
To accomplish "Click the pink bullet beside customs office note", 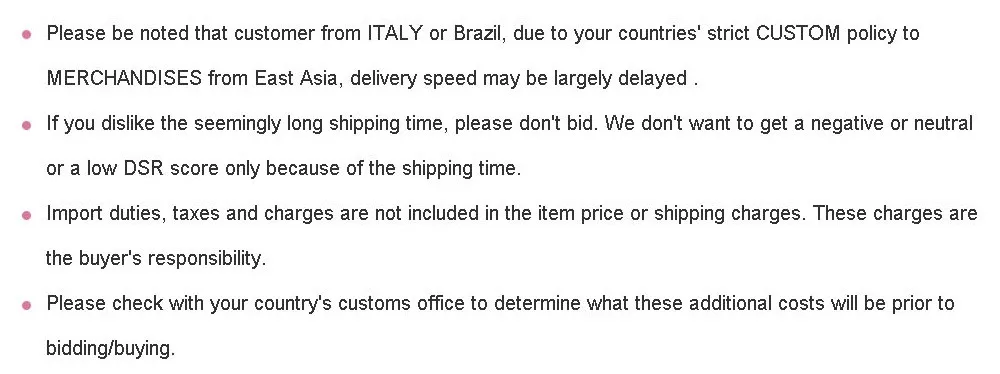I will 26,305.
